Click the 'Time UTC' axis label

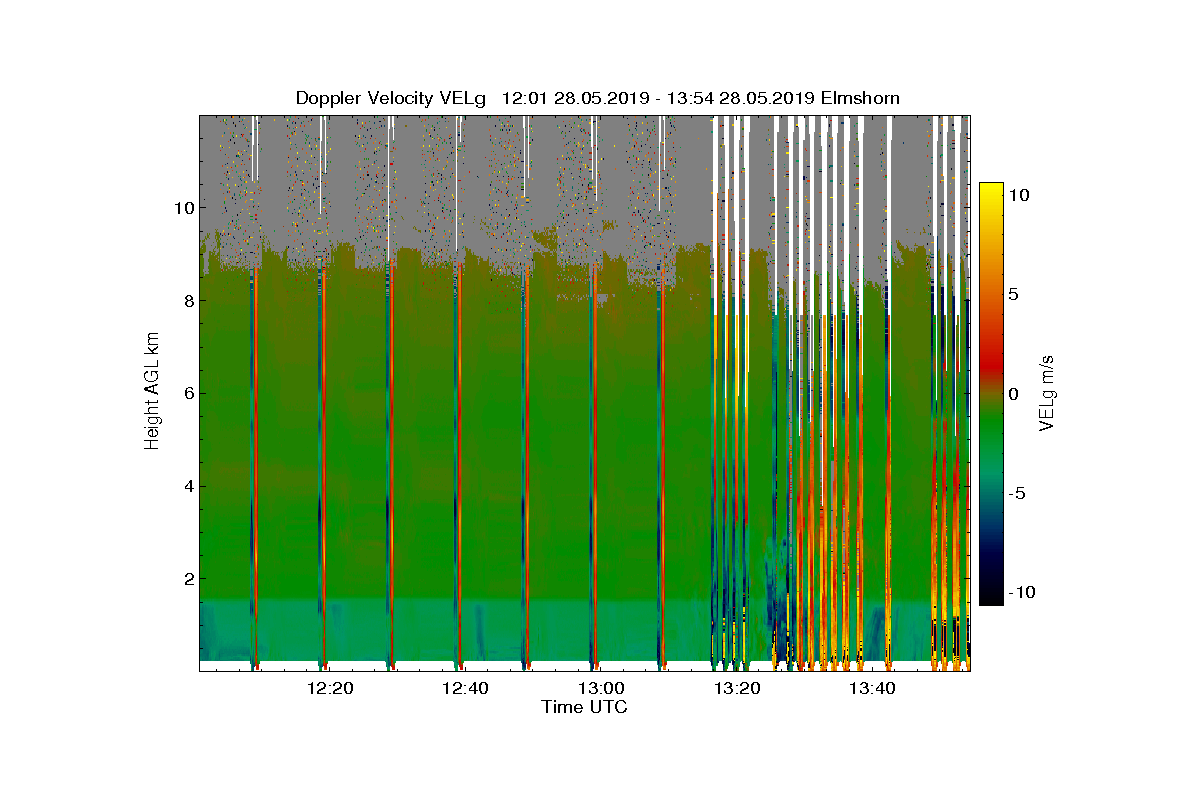coord(585,707)
